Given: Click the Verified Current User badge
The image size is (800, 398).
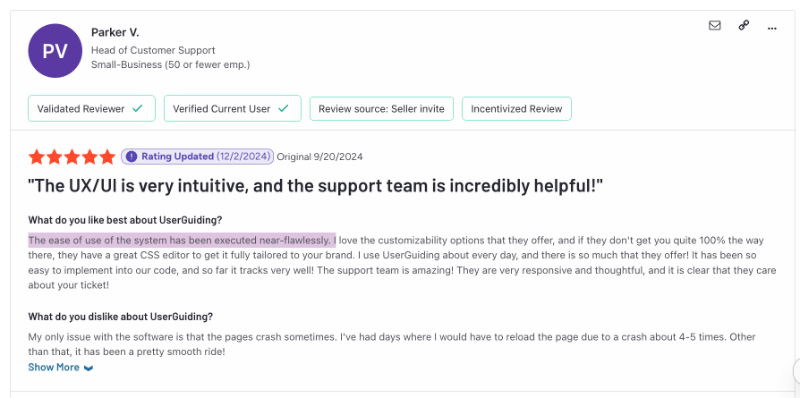Looking at the screenshot, I should [x=233, y=109].
